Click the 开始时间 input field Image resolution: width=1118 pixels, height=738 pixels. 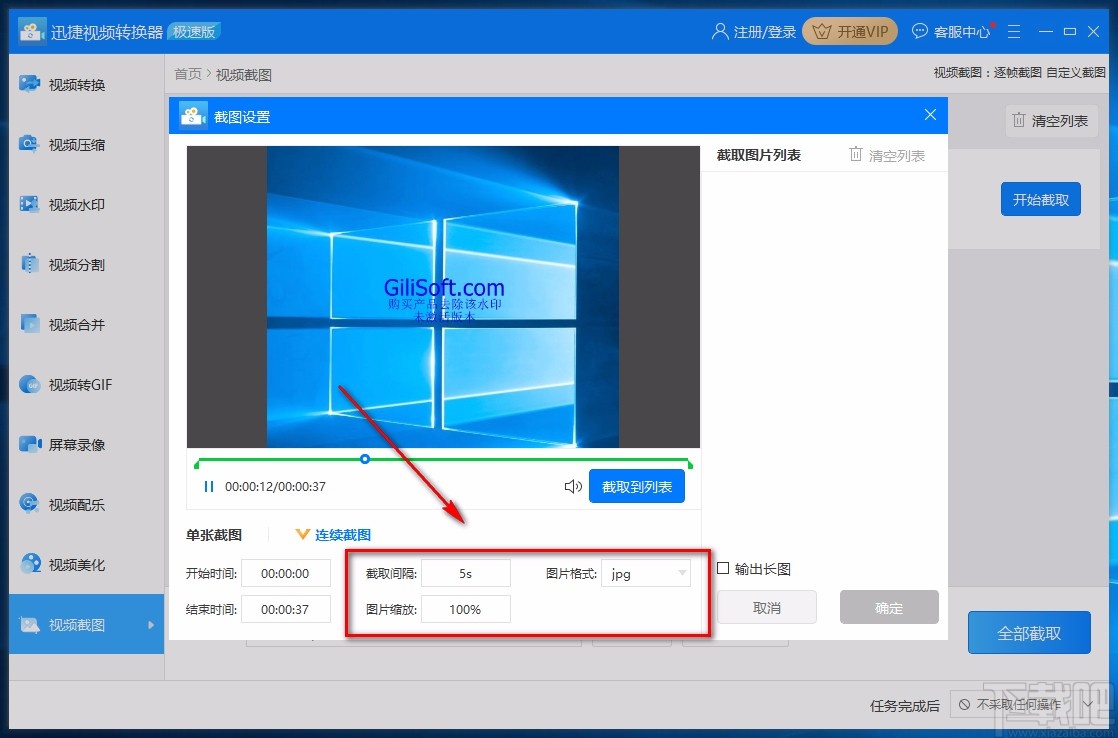(x=286, y=573)
